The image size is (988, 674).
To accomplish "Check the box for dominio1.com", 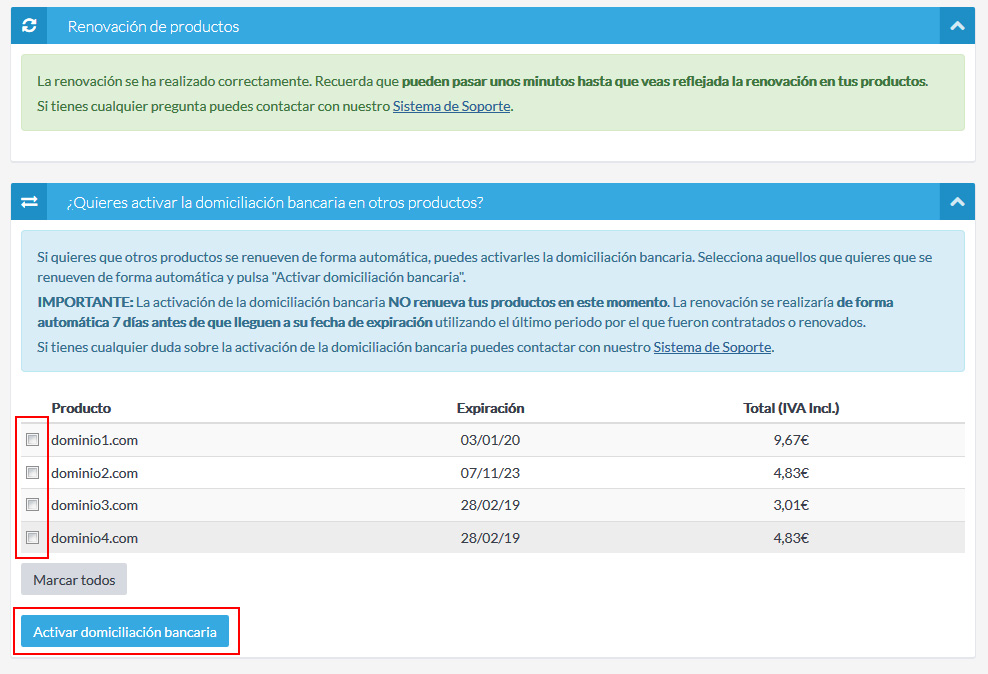I will [x=33, y=440].
